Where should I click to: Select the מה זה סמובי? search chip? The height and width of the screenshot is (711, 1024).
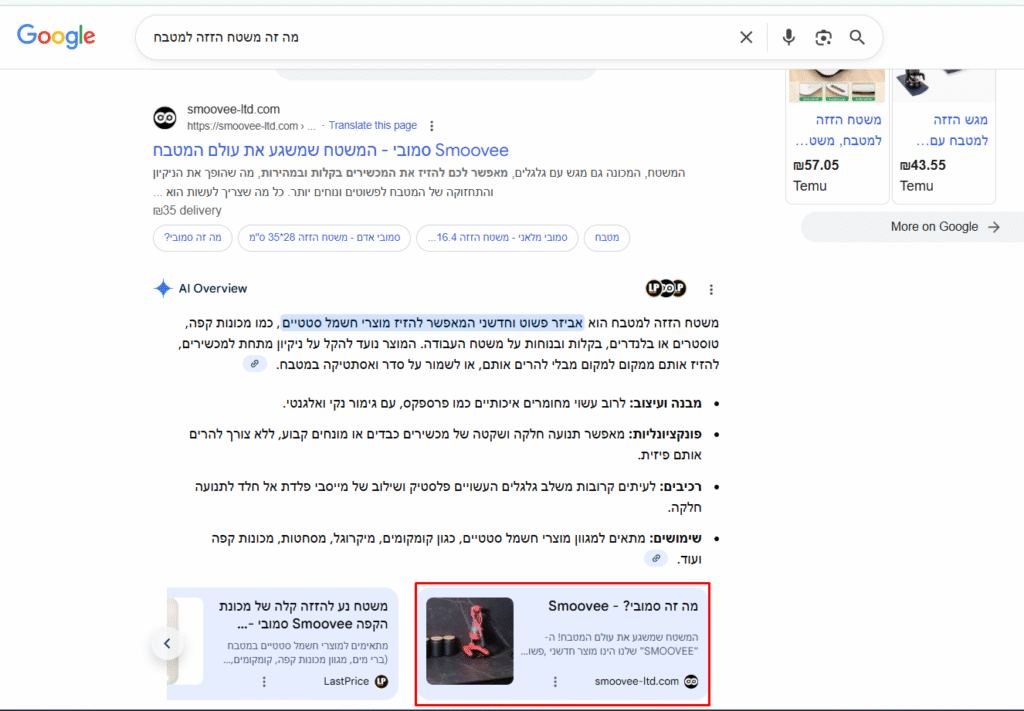tap(192, 238)
